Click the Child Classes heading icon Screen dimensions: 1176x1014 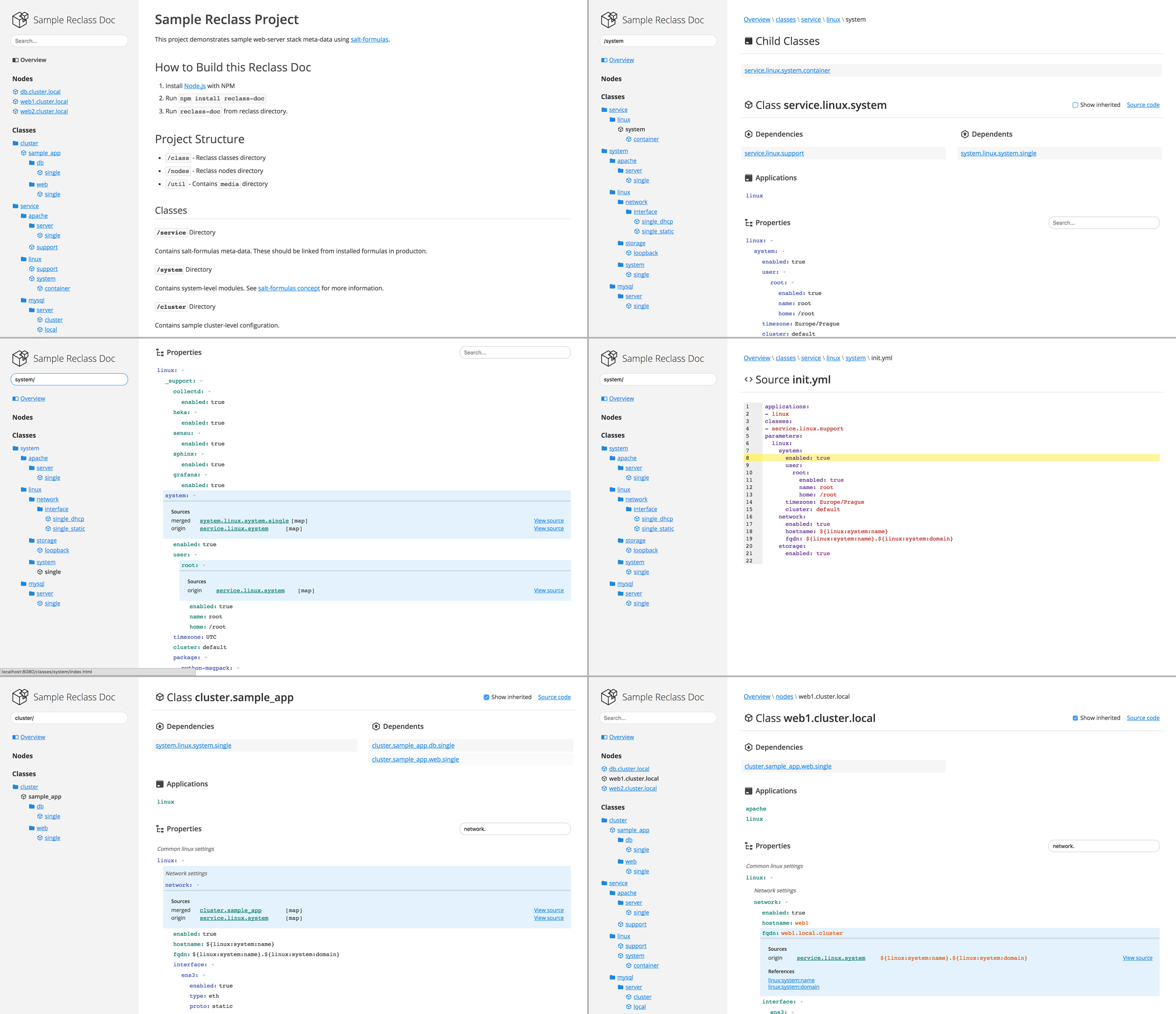tap(748, 42)
